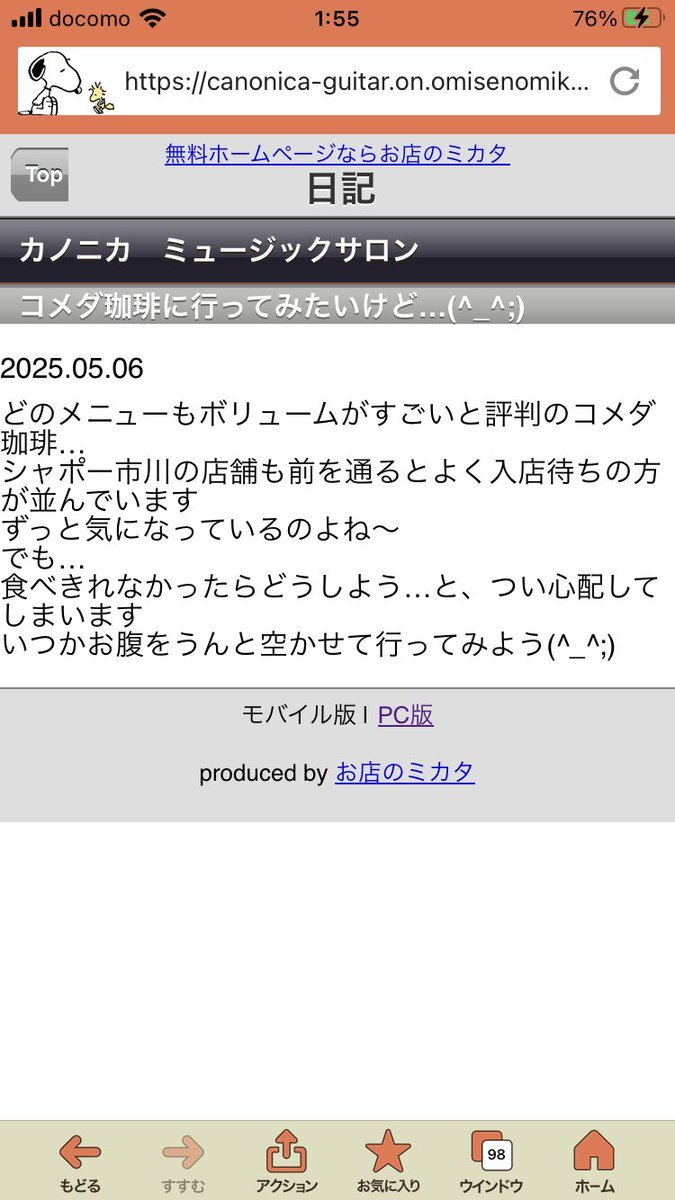Screen dimensions: 675x1200
Task: Tap the すすむ forward arrow
Action: coord(183,1163)
